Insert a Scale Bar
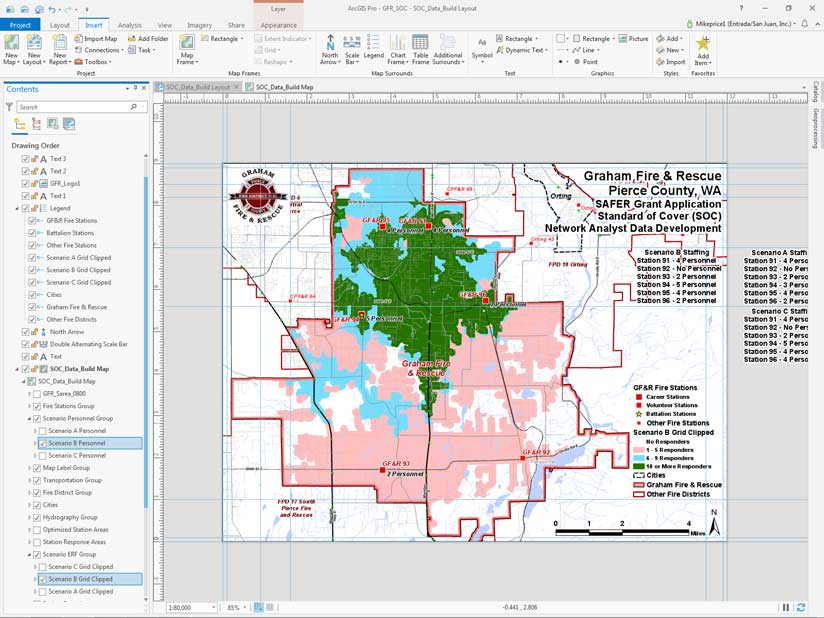This screenshot has height=618, width=824. tap(352, 49)
